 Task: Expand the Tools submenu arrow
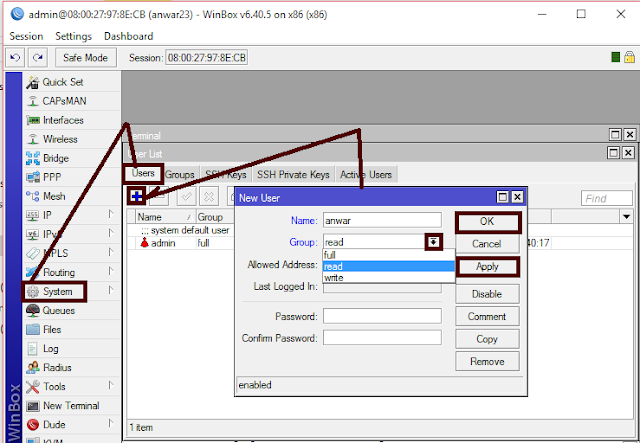point(111,385)
